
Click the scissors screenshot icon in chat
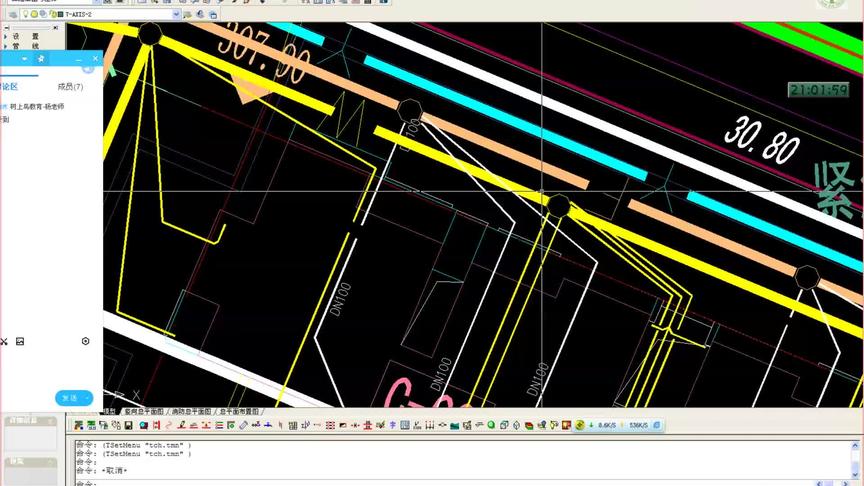[4, 342]
